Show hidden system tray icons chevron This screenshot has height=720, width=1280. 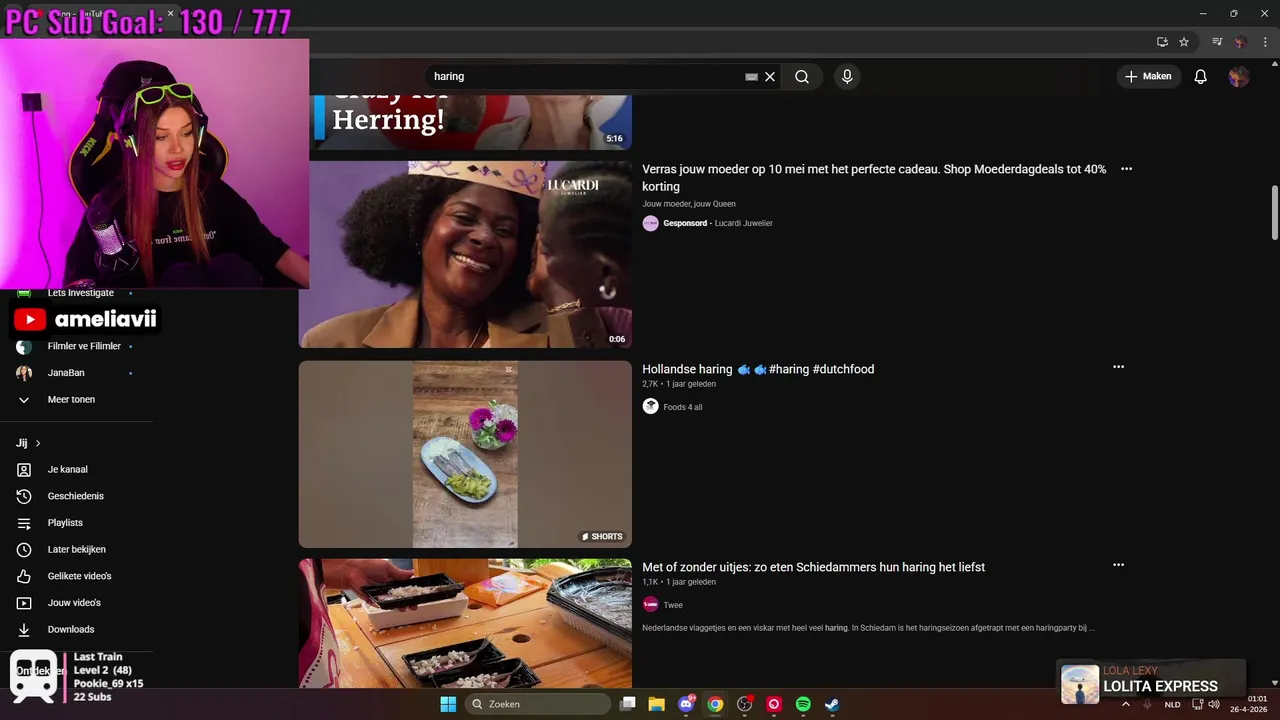tap(1126, 704)
